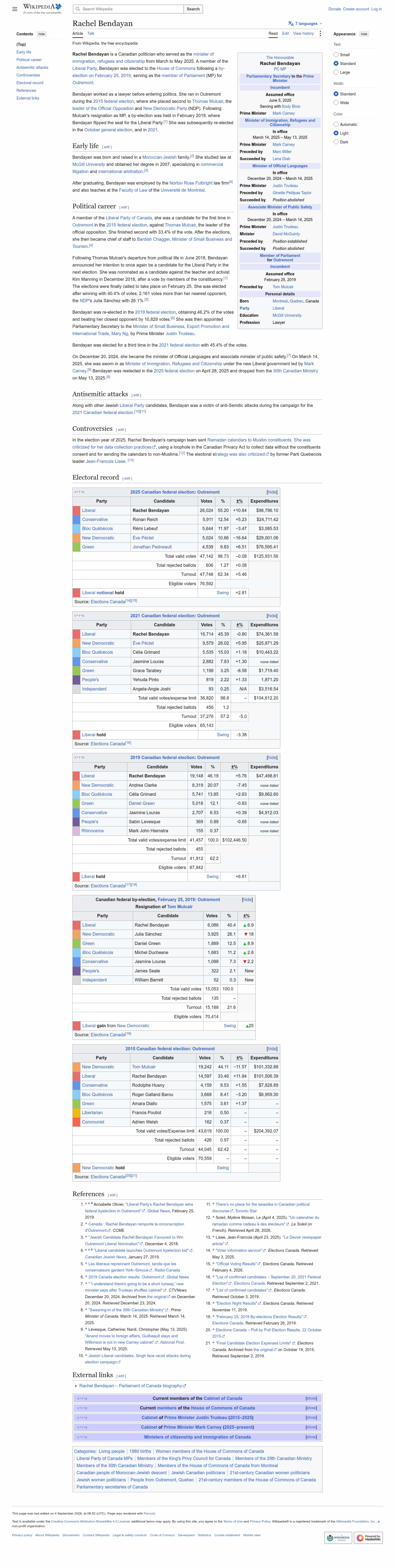Hide the Appearance panel
Screen dimensions: 395x1568
(364, 34)
